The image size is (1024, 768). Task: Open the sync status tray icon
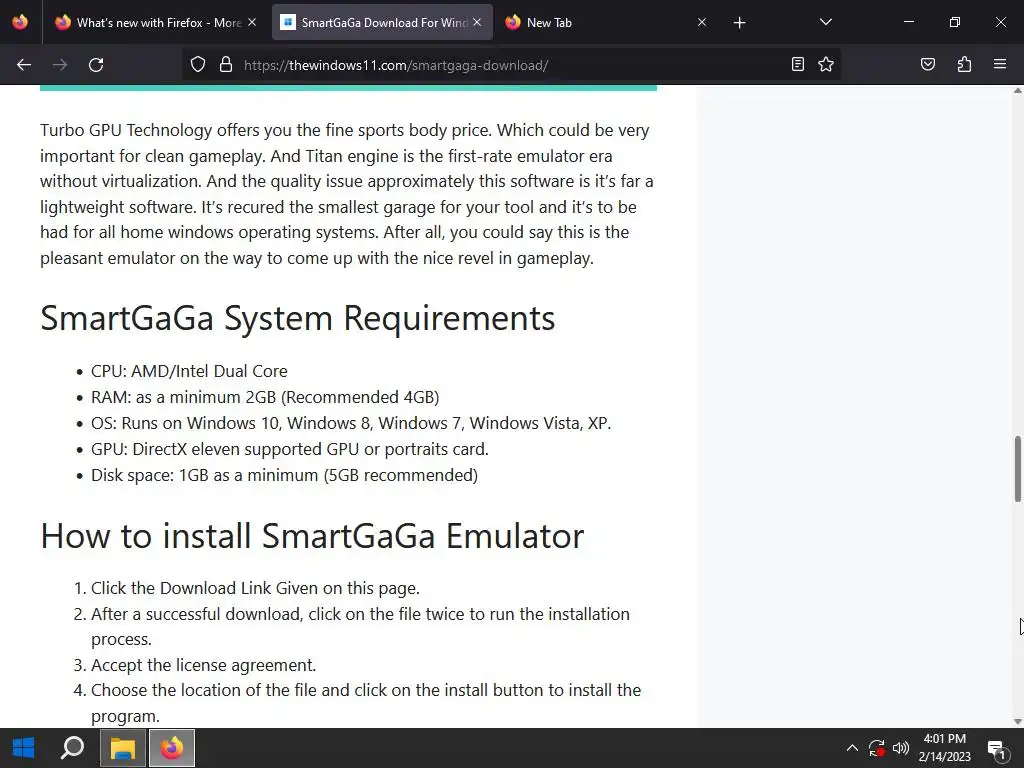pos(876,748)
